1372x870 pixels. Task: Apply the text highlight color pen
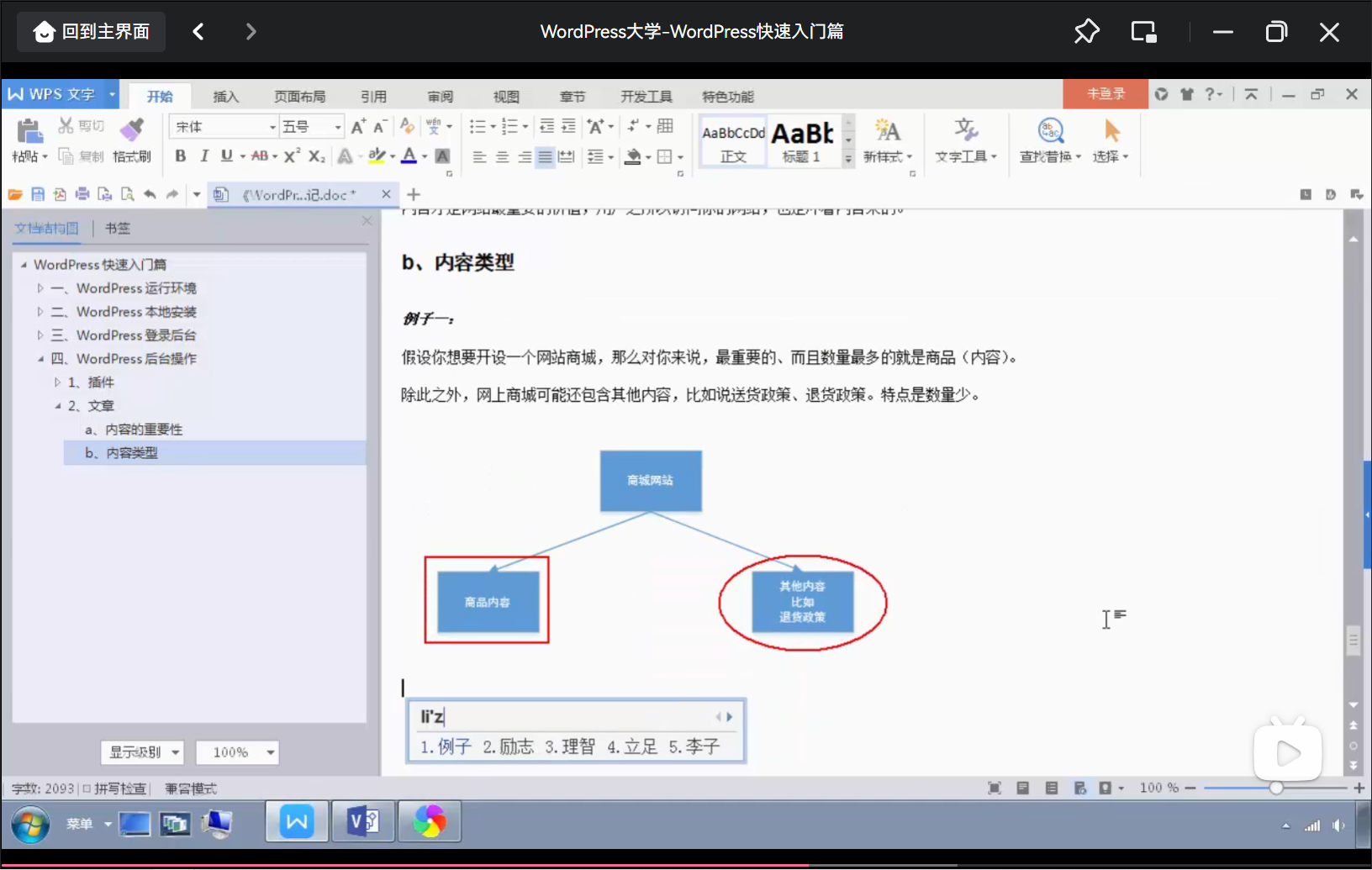(x=377, y=156)
